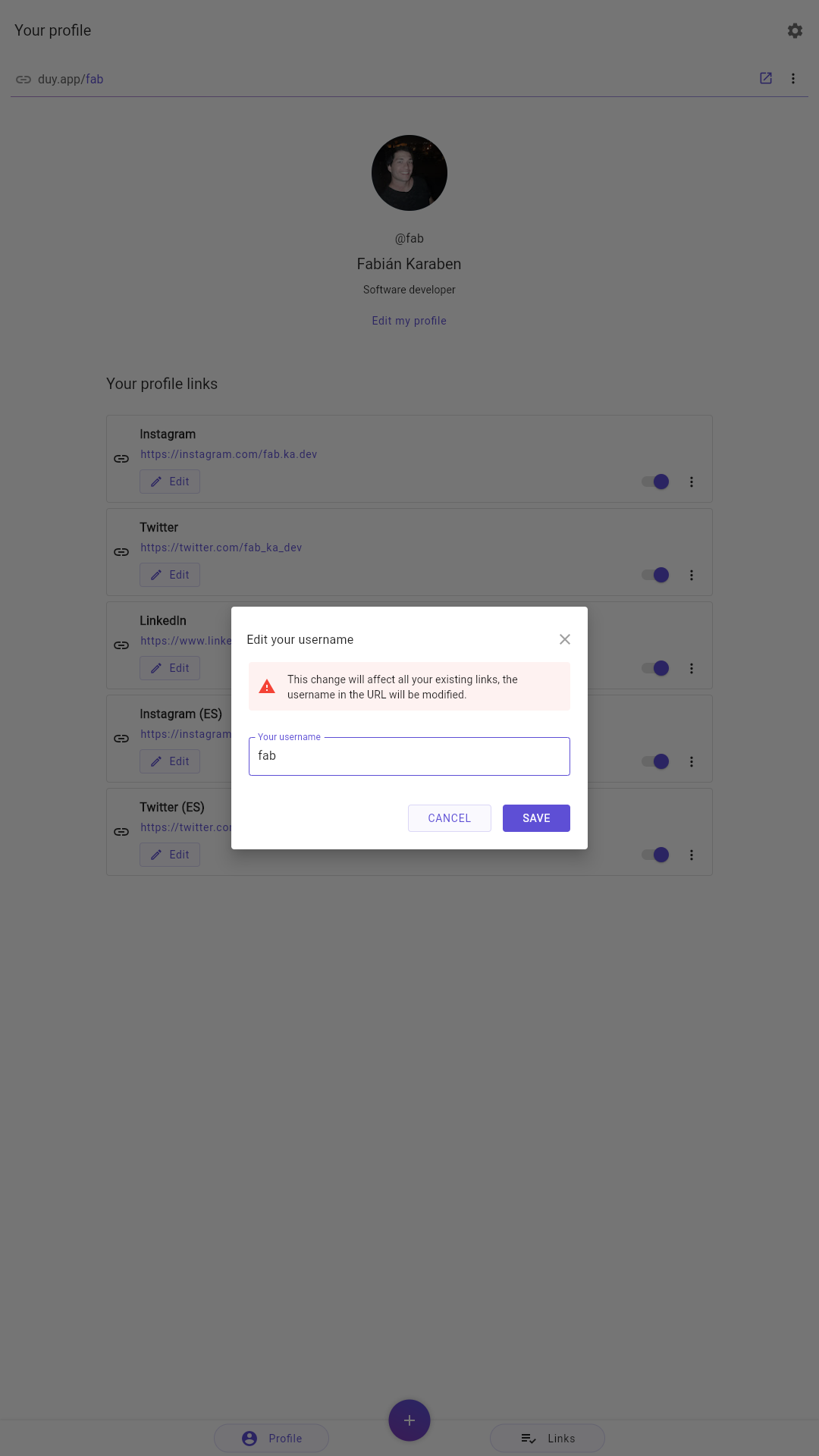Switch to the Profile tab
The width and height of the screenshot is (819, 1456).
click(x=271, y=1439)
